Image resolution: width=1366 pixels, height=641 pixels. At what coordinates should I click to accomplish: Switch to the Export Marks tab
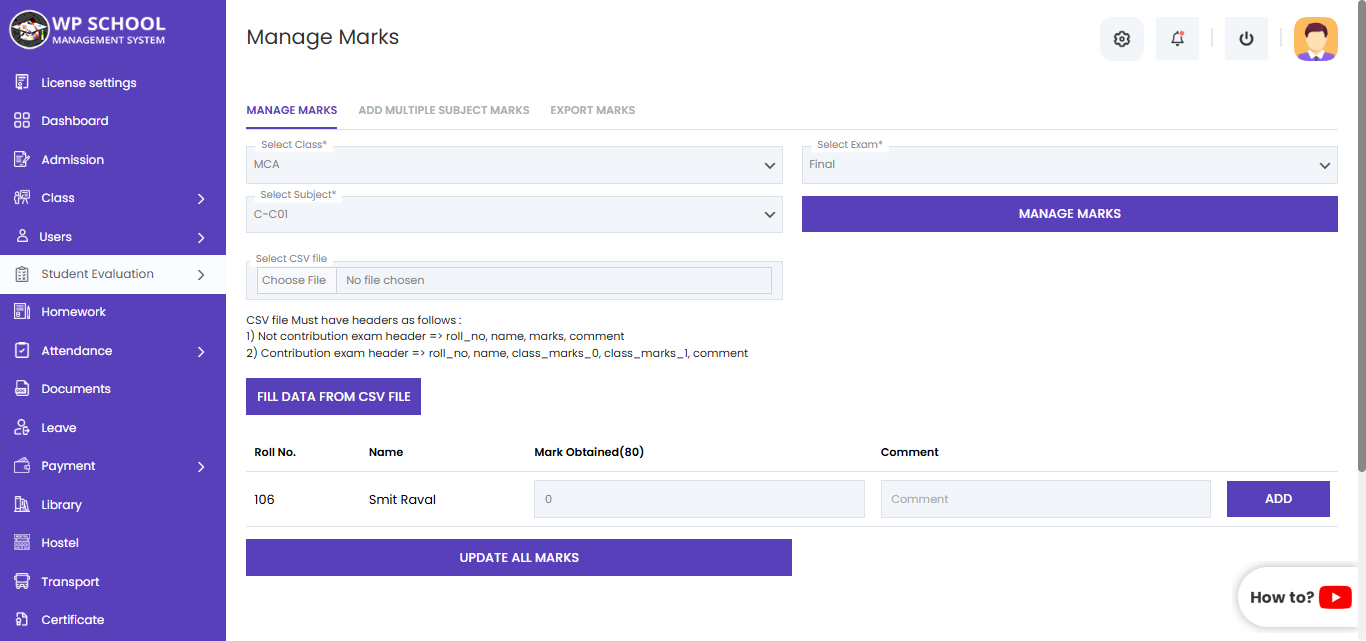(592, 110)
